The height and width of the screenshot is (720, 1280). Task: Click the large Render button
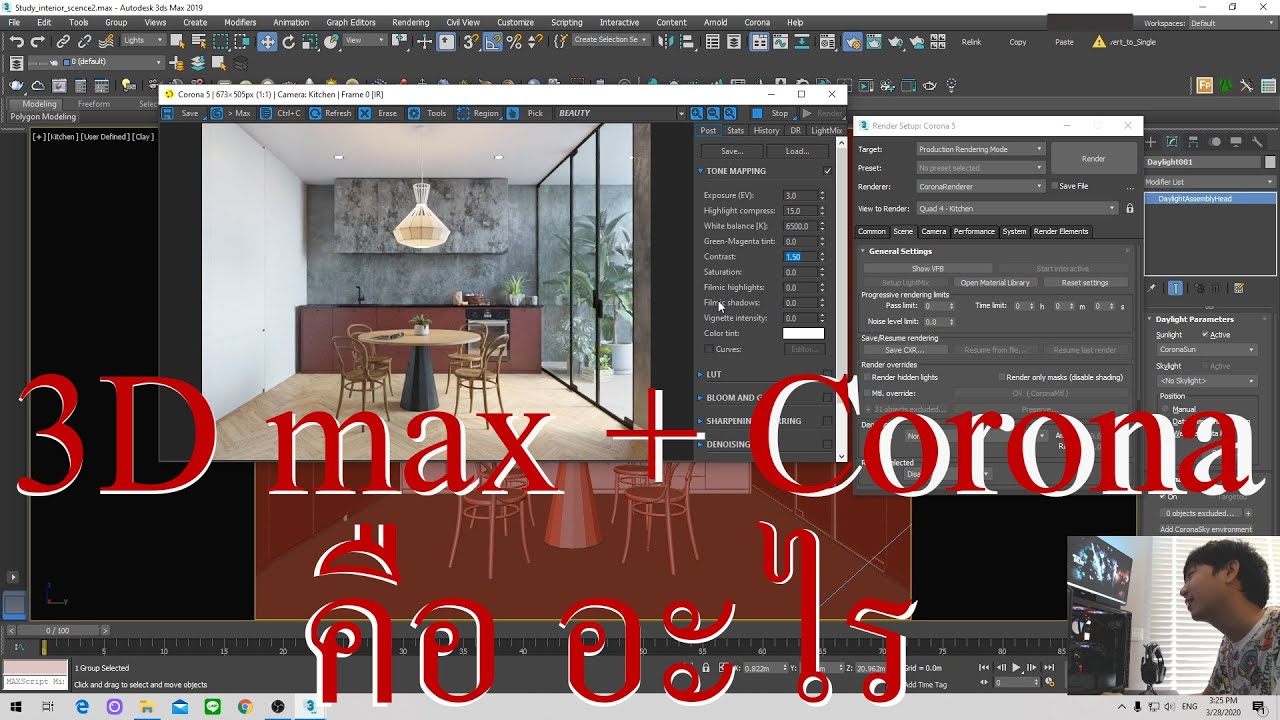point(1093,158)
